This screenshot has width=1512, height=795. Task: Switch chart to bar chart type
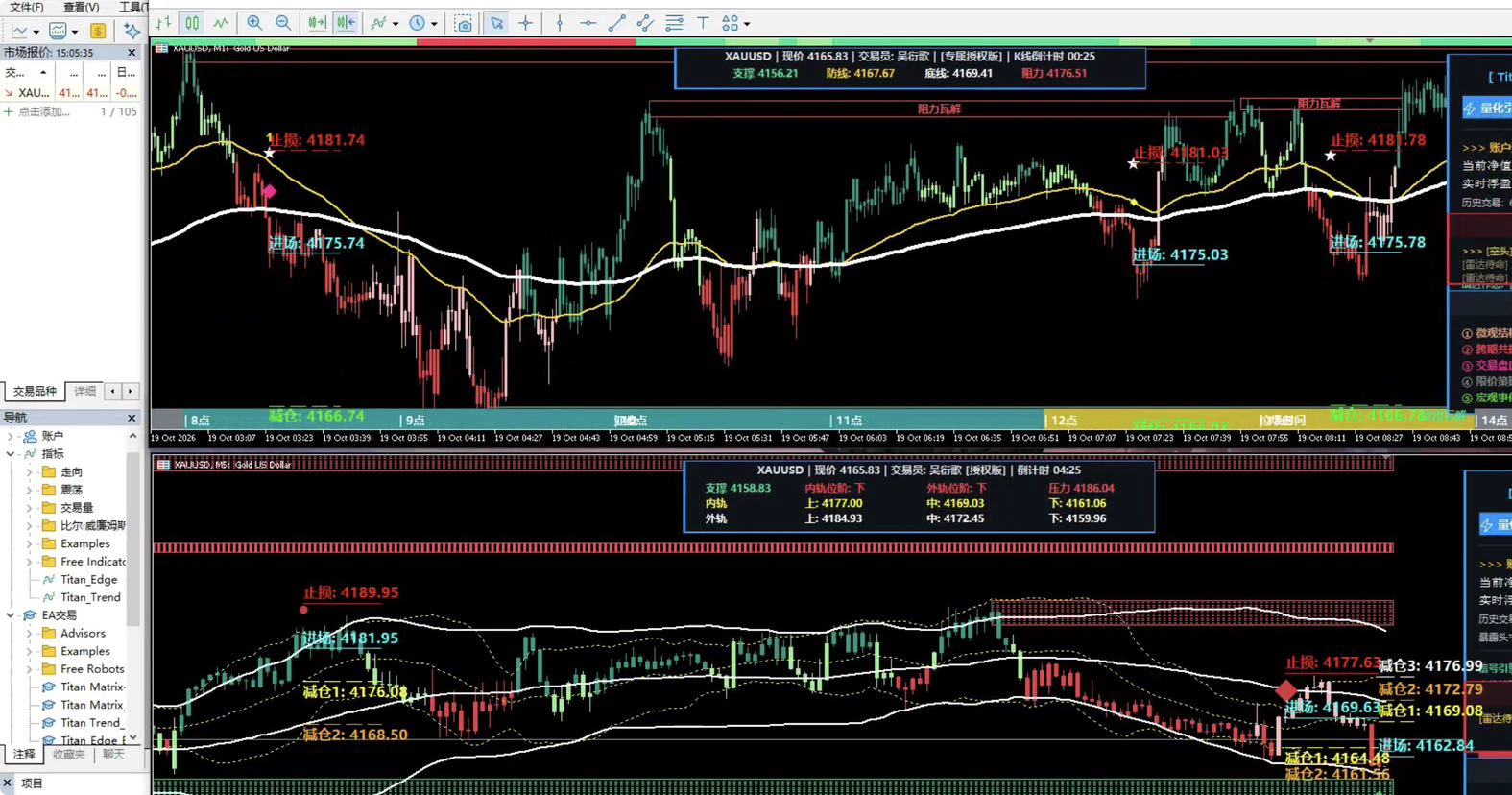tap(164, 23)
